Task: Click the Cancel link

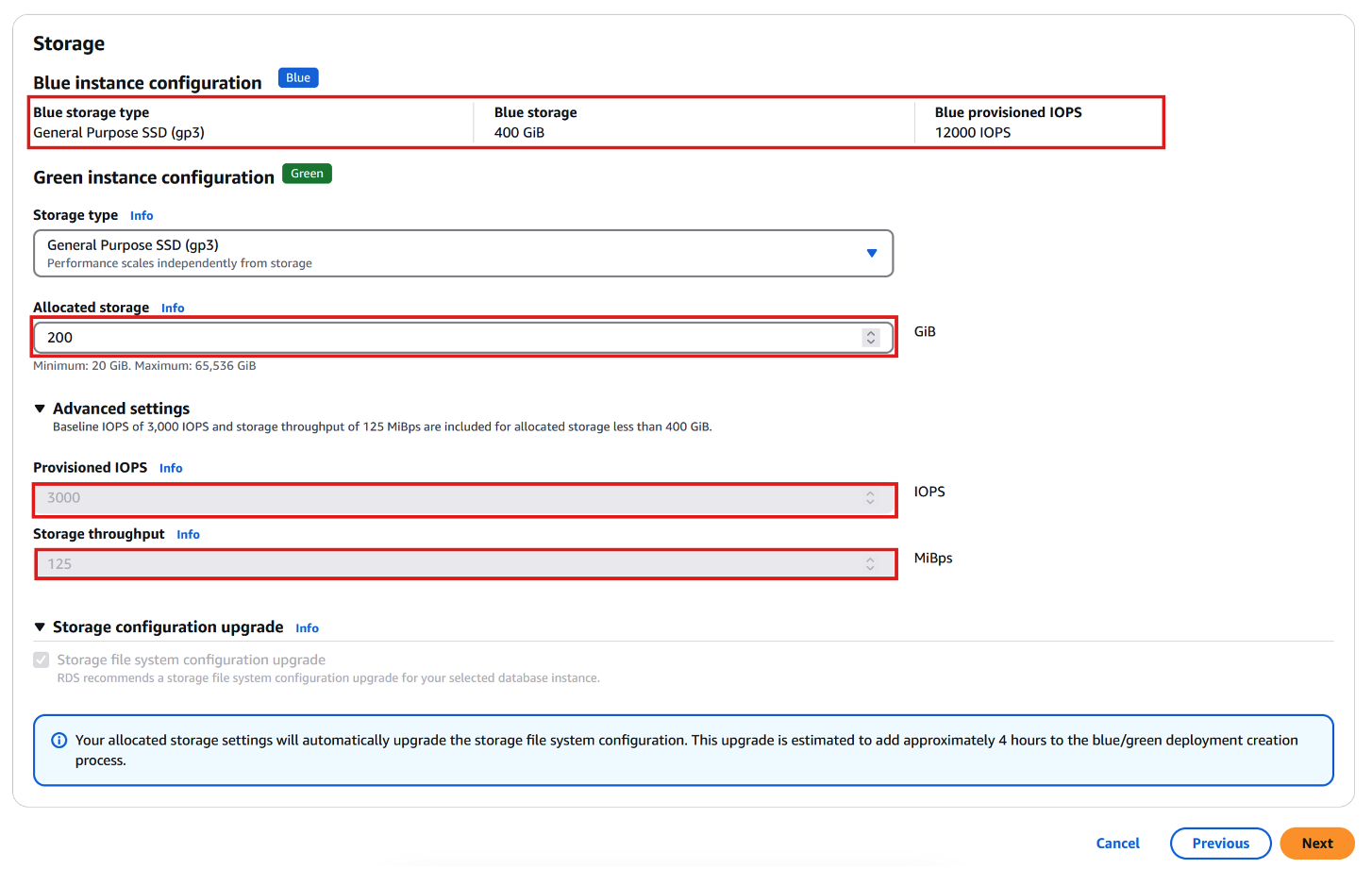Action: [1117, 844]
